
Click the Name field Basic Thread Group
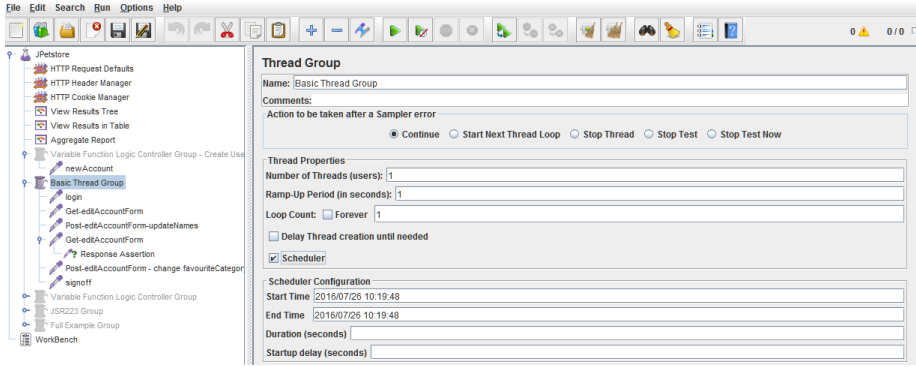[x=599, y=83]
